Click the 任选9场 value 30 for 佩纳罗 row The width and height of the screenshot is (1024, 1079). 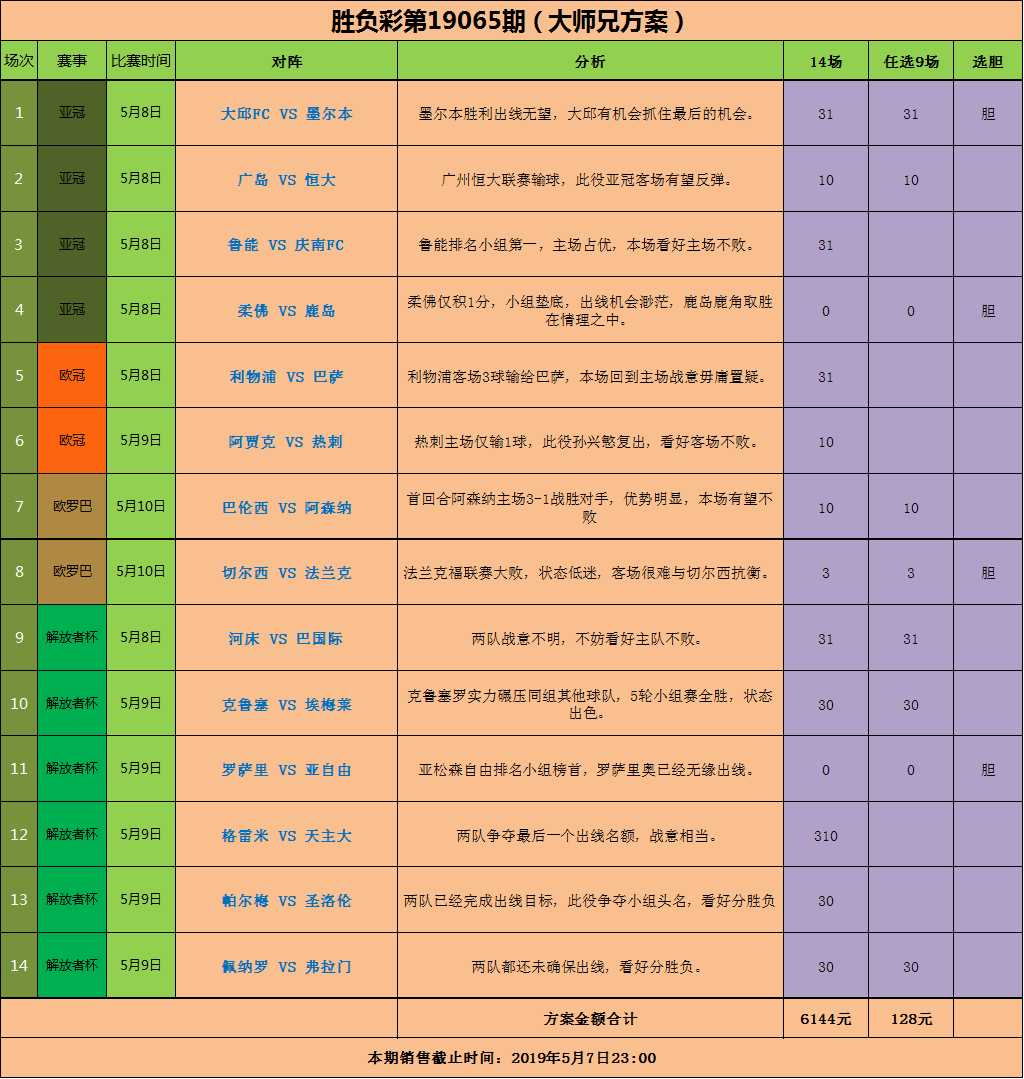point(911,967)
